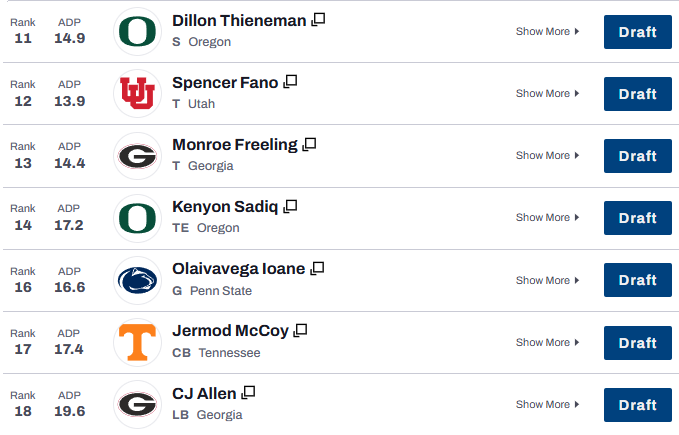Open CJ Allen player card popup icon
This screenshot has height=435, width=679.
[x=248, y=393]
